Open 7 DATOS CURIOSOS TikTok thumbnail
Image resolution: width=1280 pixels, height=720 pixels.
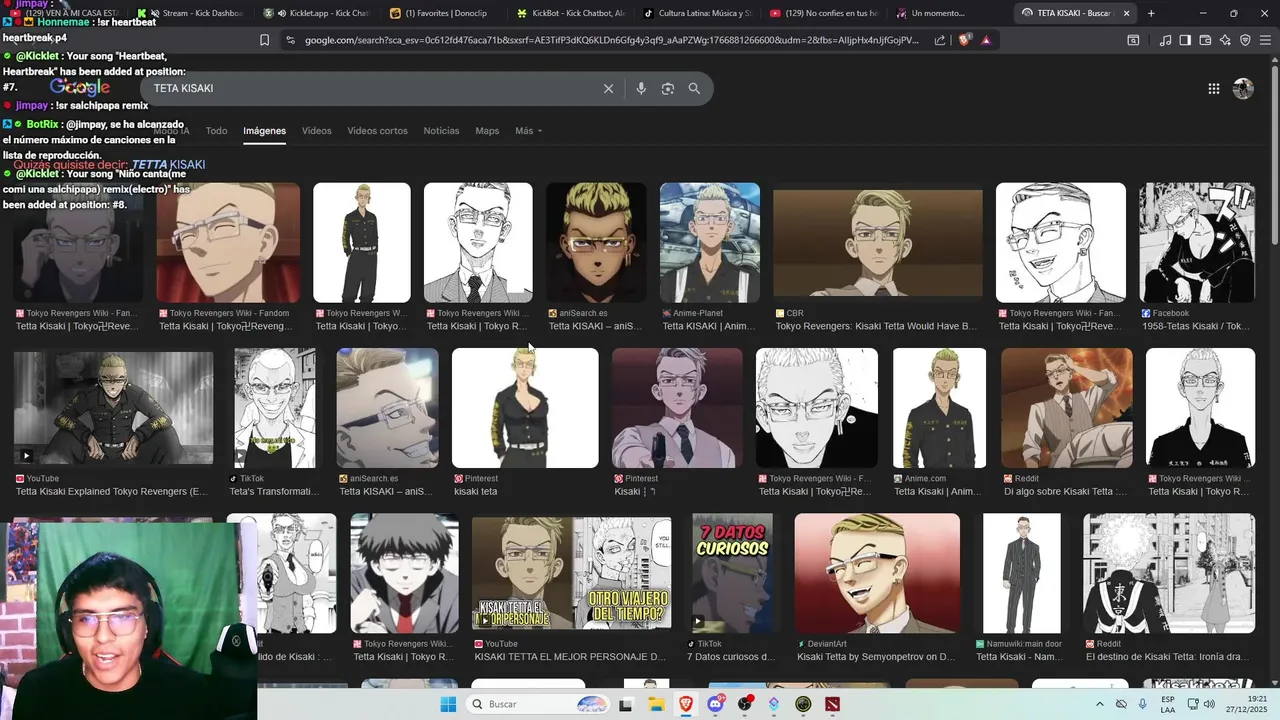click(732, 572)
